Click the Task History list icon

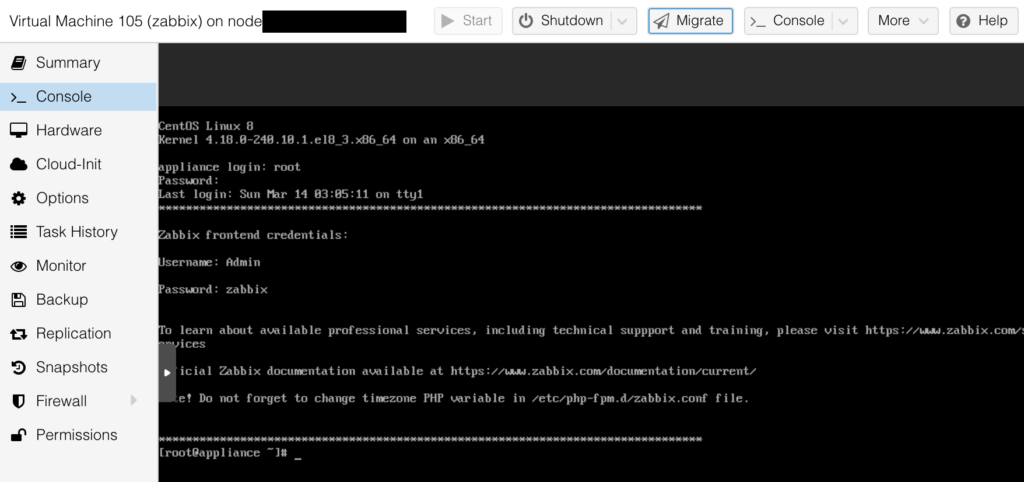tap(18, 232)
